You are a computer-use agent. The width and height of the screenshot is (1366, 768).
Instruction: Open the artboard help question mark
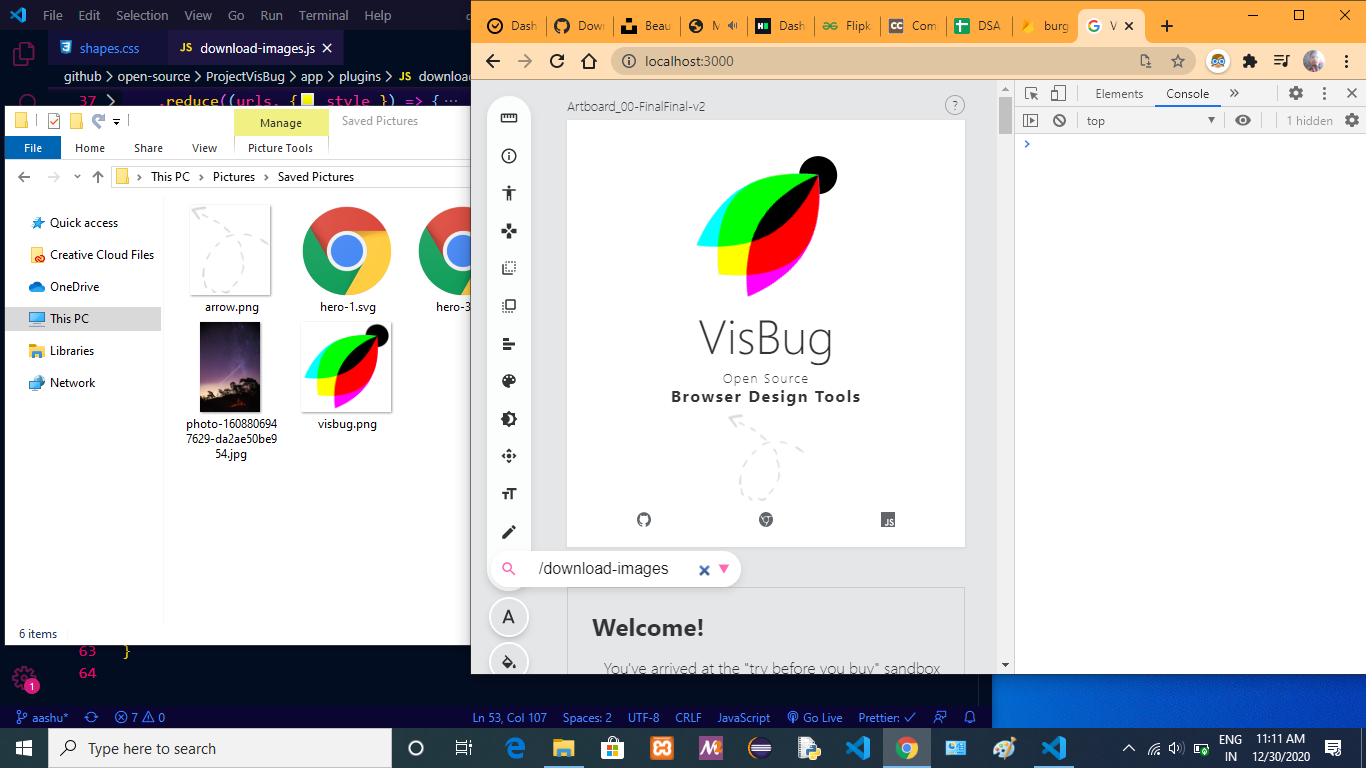(955, 105)
